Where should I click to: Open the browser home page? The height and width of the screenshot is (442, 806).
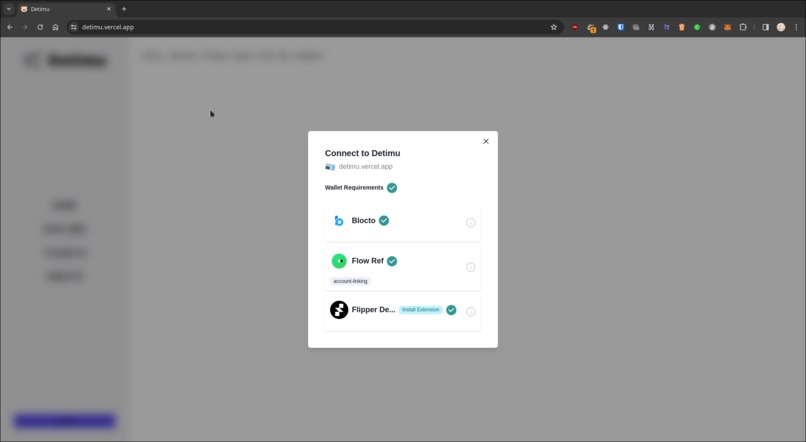pos(56,27)
